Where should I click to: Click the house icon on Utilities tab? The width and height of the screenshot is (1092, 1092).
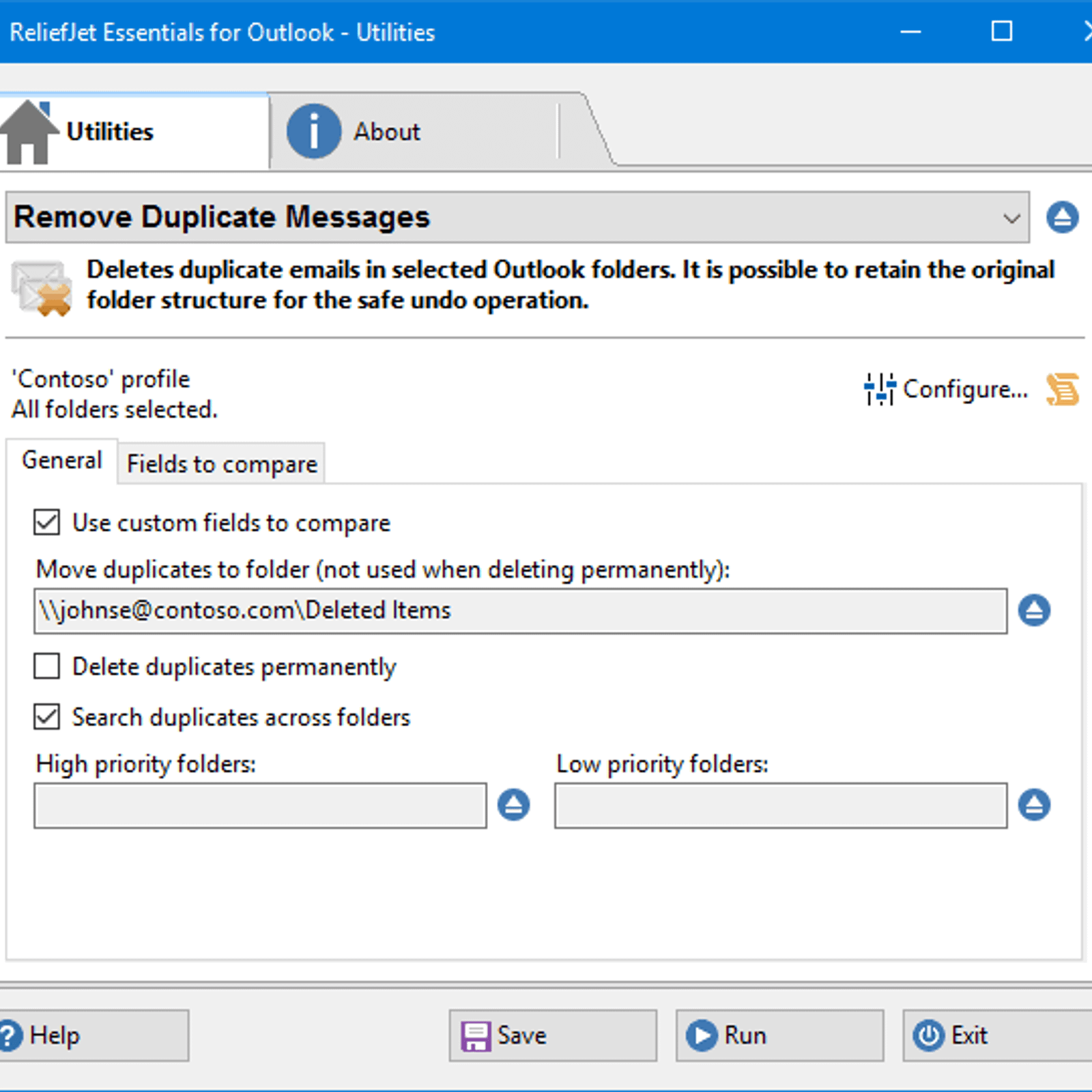tap(28, 132)
